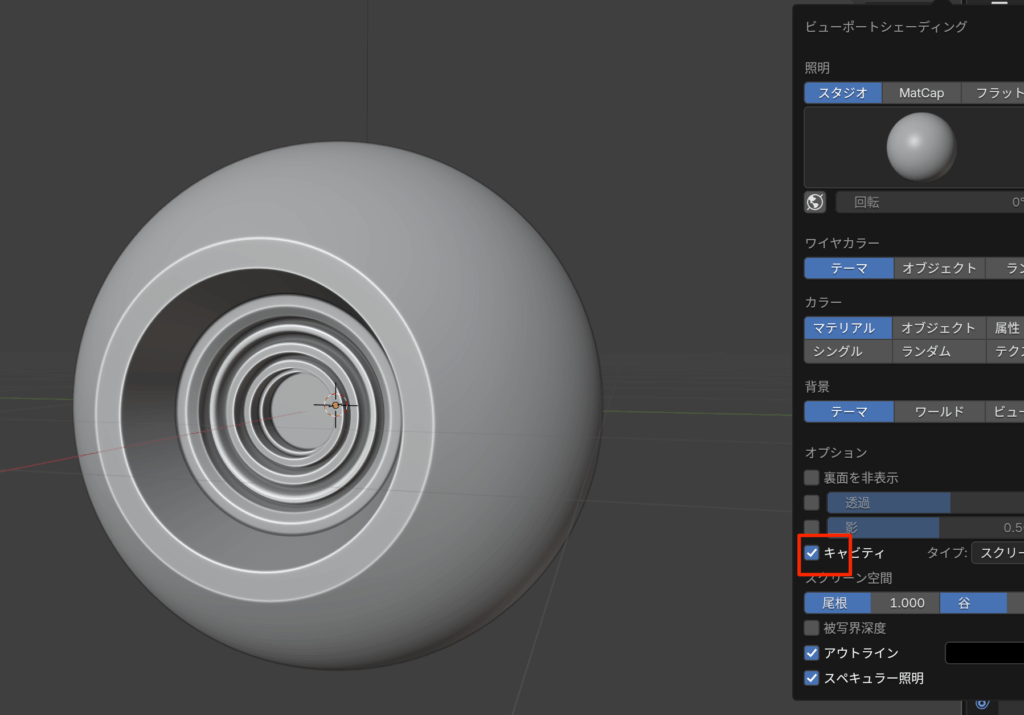Toggle the world space lighting globe icon
This screenshot has height=715, width=1024.
[815, 202]
